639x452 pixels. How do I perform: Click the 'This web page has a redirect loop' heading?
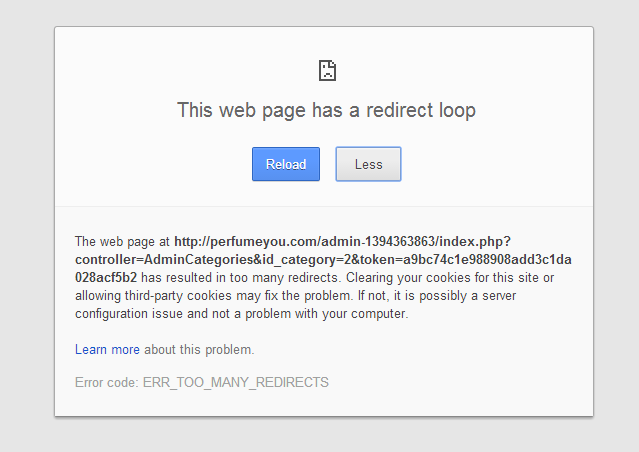click(326, 110)
